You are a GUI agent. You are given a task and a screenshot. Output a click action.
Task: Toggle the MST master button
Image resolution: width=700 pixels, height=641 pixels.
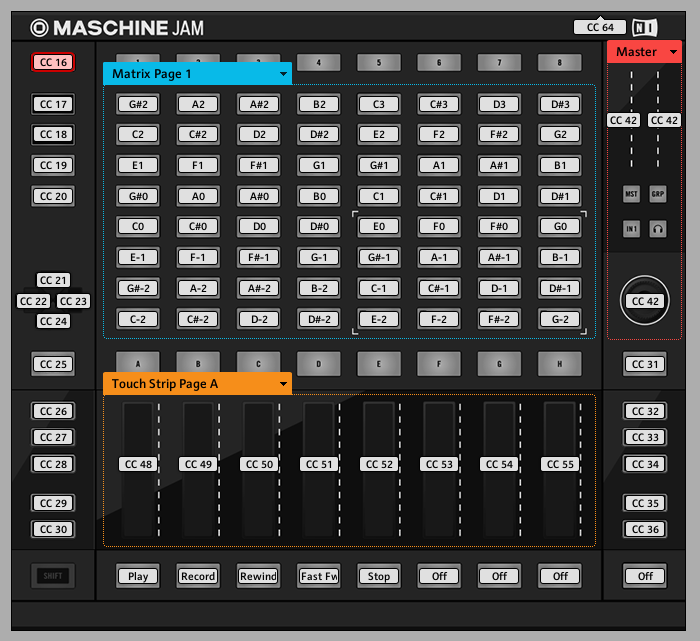[x=631, y=194]
